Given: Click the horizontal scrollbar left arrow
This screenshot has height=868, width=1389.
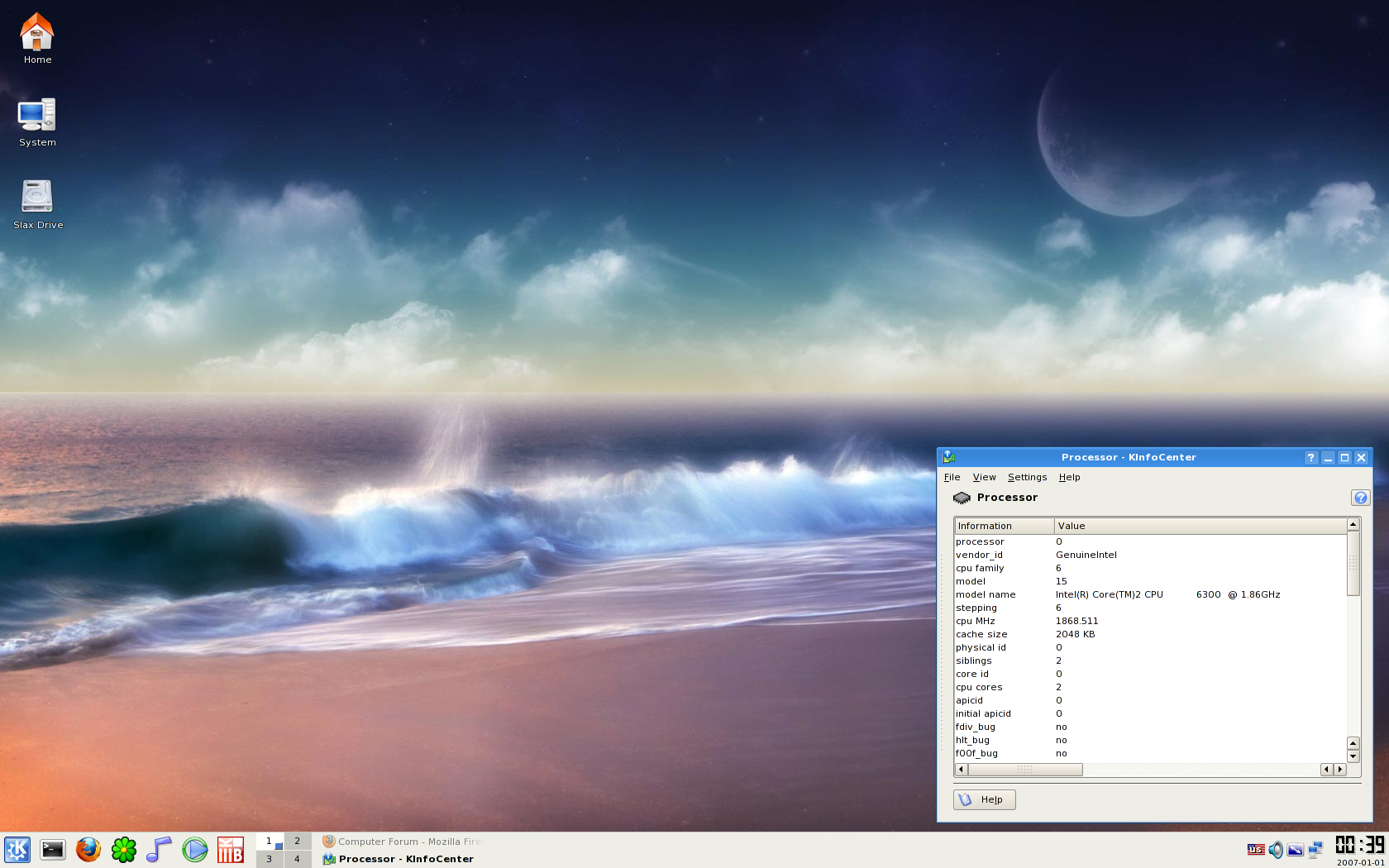Looking at the screenshot, I should pos(961,770).
